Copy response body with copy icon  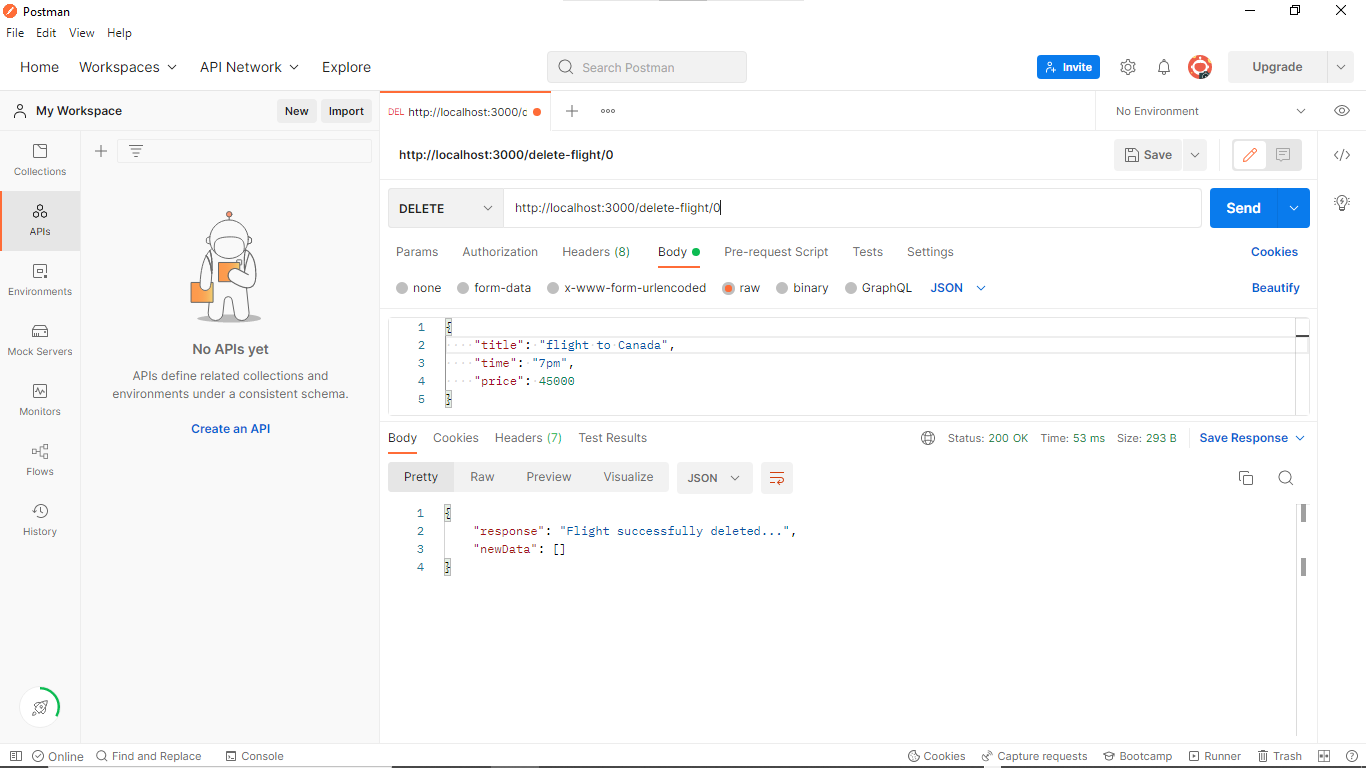(x=1246, y=478)
